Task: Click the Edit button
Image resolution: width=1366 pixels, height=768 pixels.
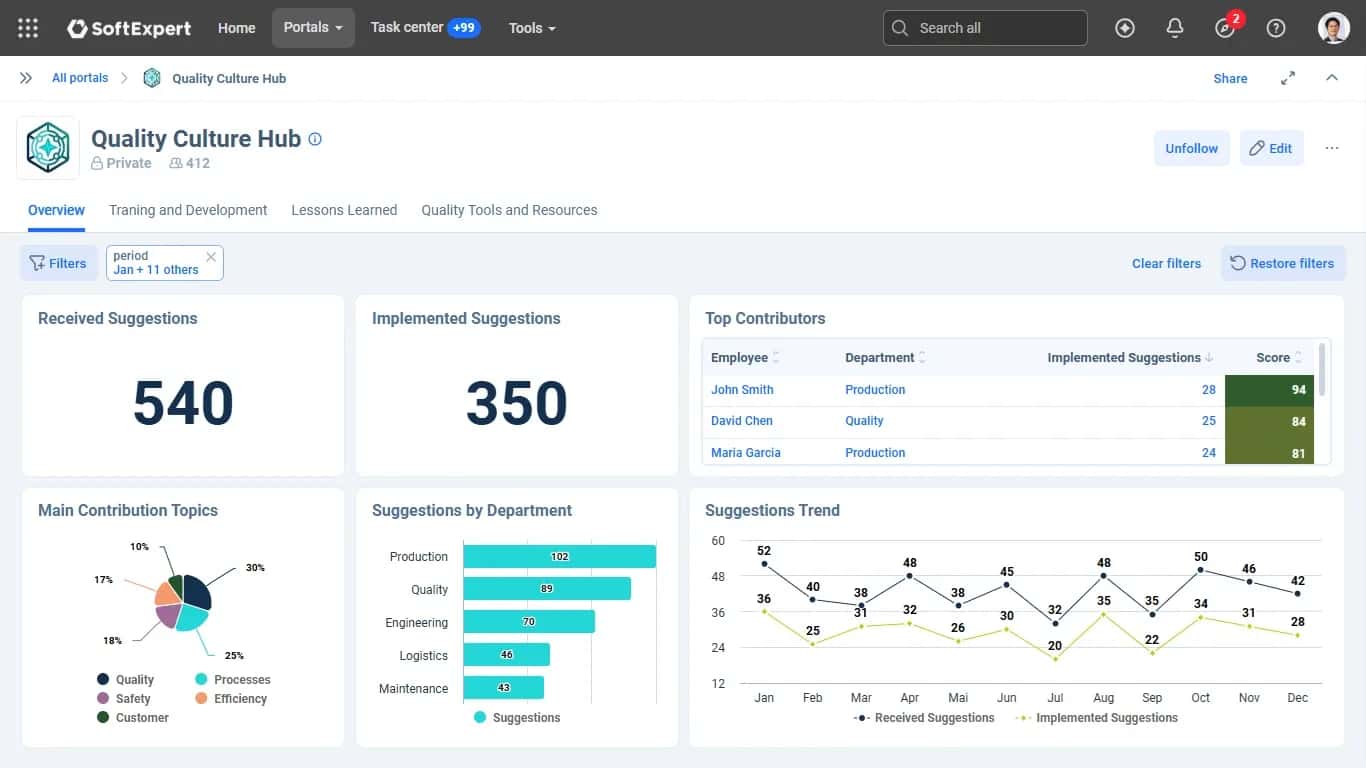Action: click(x=1271, y=148)
